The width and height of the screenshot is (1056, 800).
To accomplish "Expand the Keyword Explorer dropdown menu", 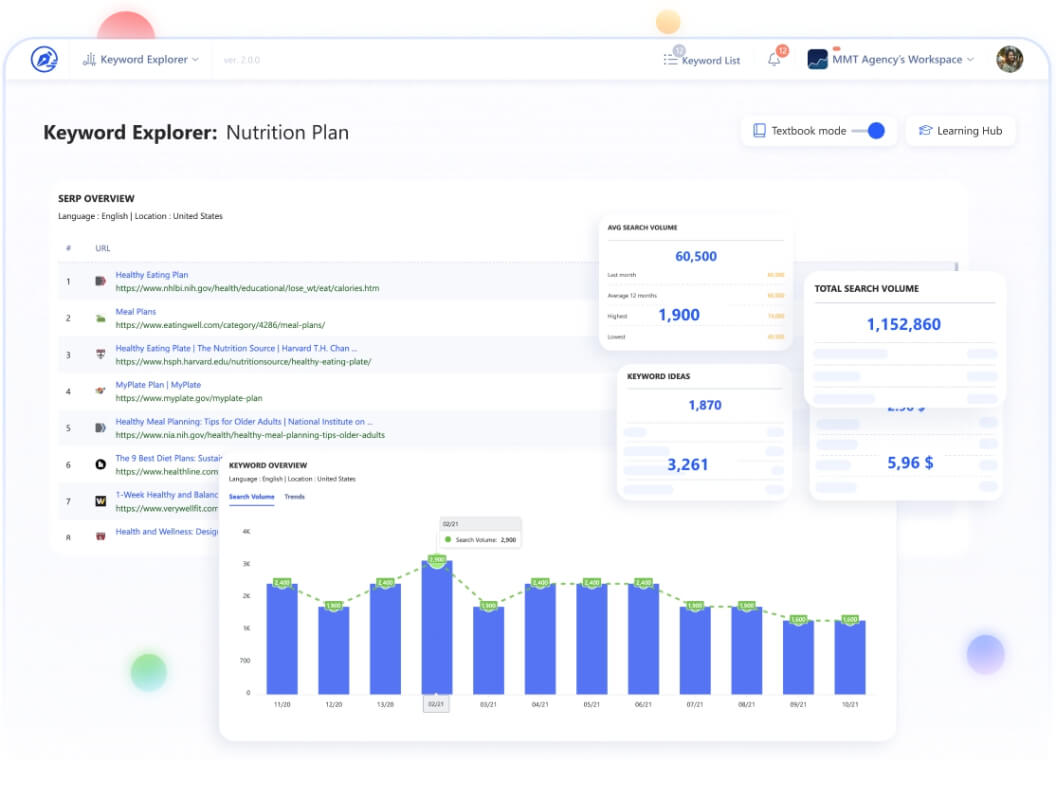I will [x=141, y=59].
